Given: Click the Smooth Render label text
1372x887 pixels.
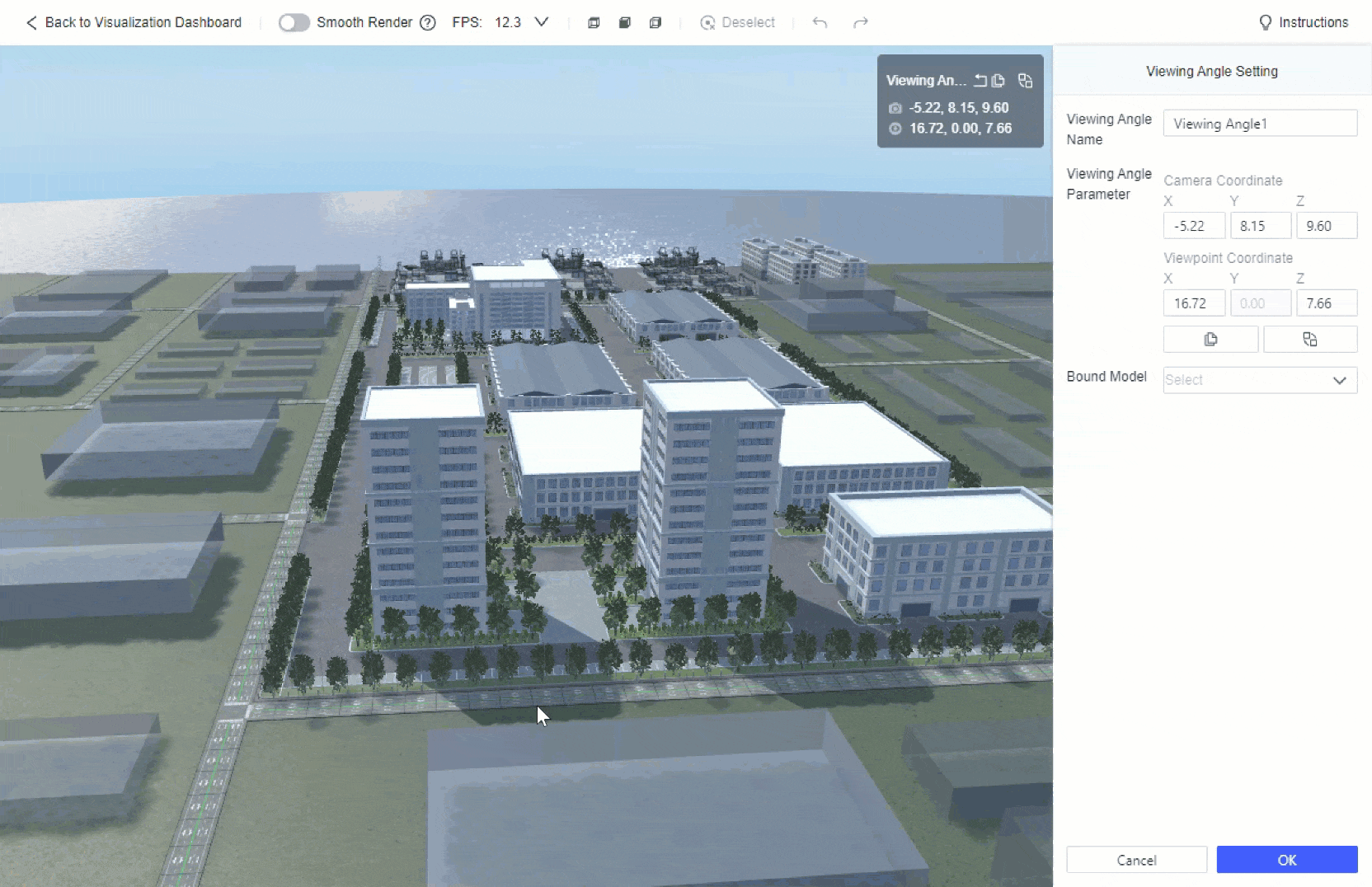Looking at the screenshot, I should click(364, 22).
